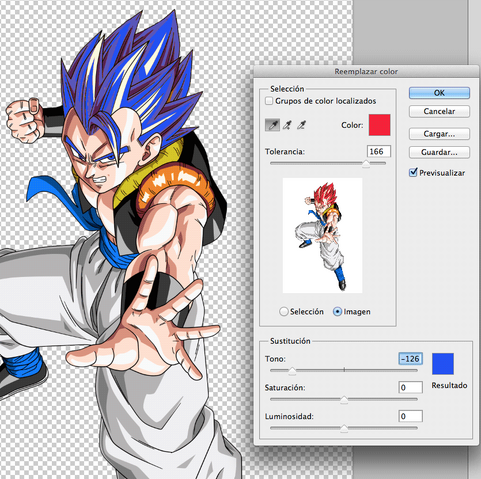
Task: Open the blue Resultado color swatch
Action: coord(443,364)
